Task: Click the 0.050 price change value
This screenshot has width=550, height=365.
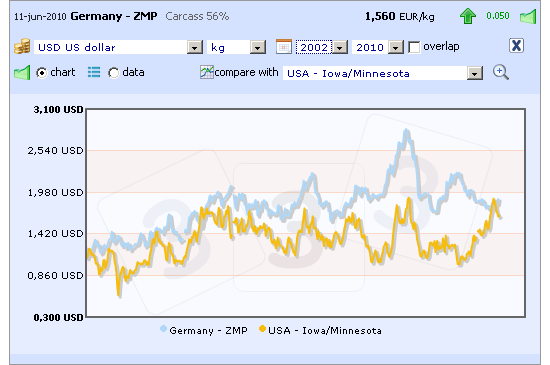Action: 498,16
